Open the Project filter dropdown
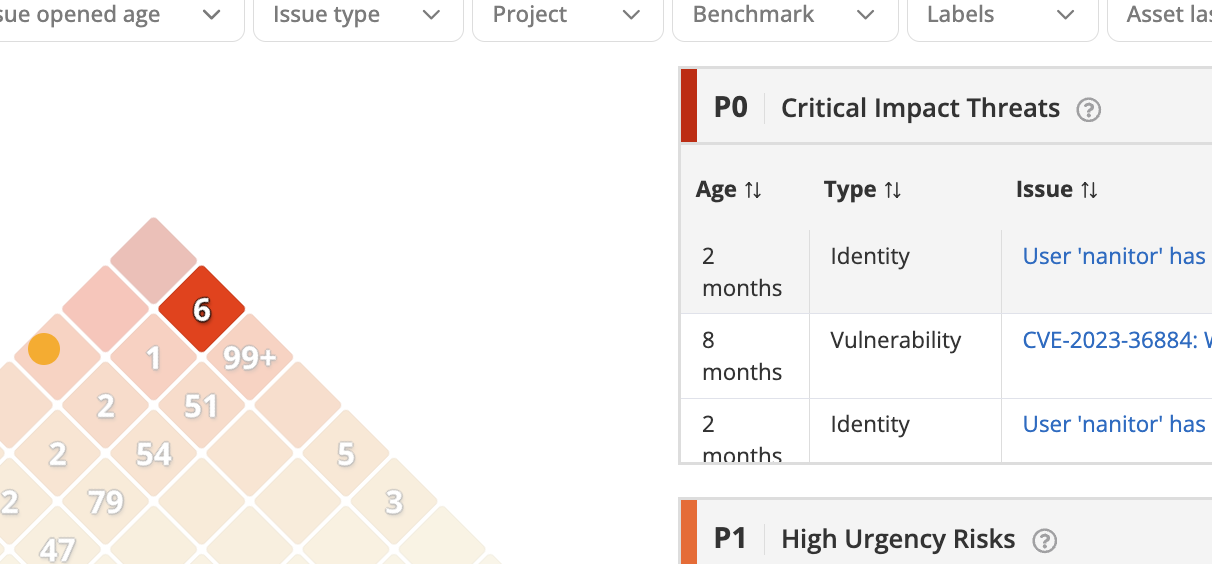Viewport: 1212px width, 564px height. coord(567,15)
